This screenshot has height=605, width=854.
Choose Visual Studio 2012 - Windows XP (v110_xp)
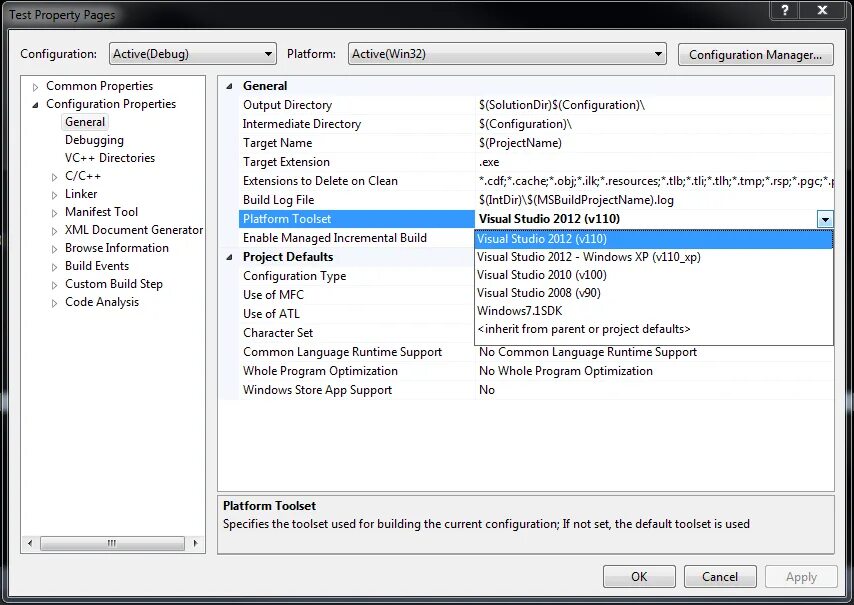pos(654,257)
